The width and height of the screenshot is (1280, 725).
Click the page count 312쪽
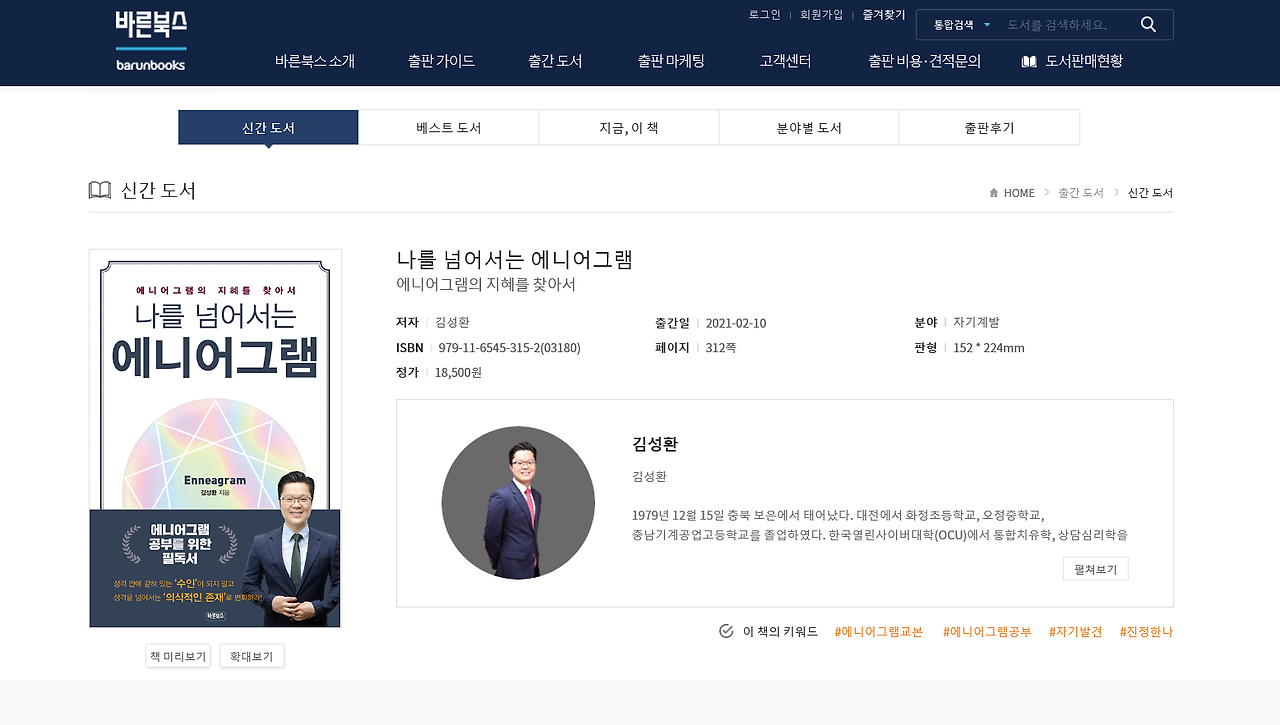721,348
